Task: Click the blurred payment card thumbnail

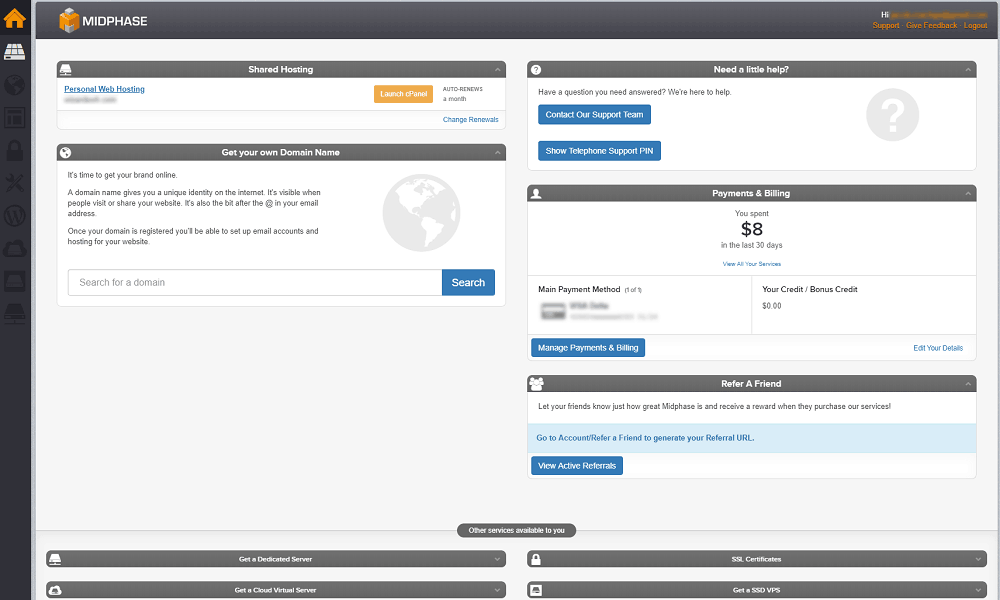Action: [x=553, y=311]
